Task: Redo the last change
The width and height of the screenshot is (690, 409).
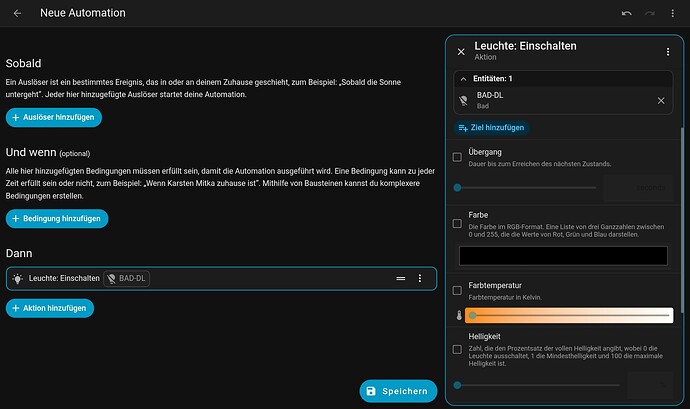Action: click(650, 13)
